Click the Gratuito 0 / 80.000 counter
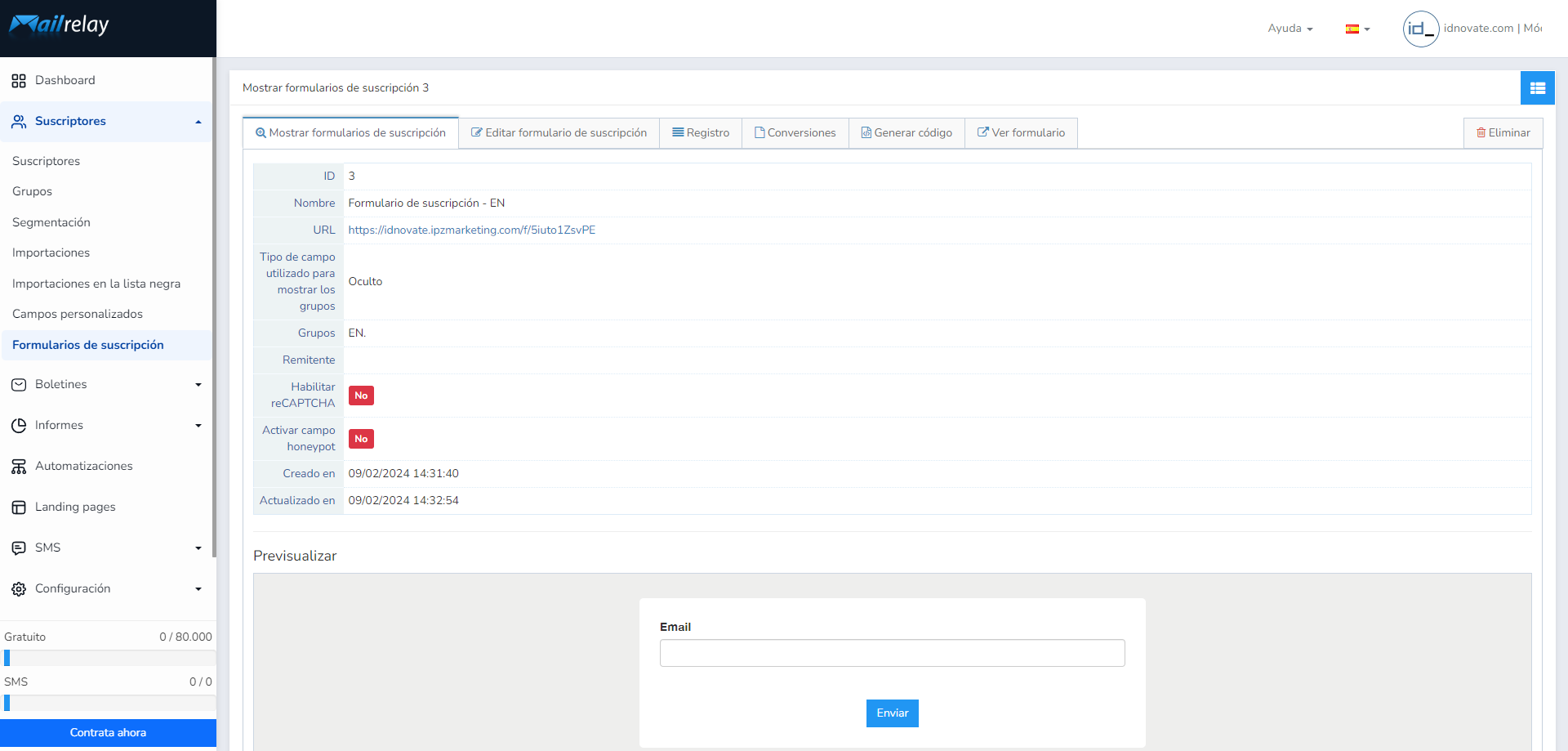 coord(185,637)
